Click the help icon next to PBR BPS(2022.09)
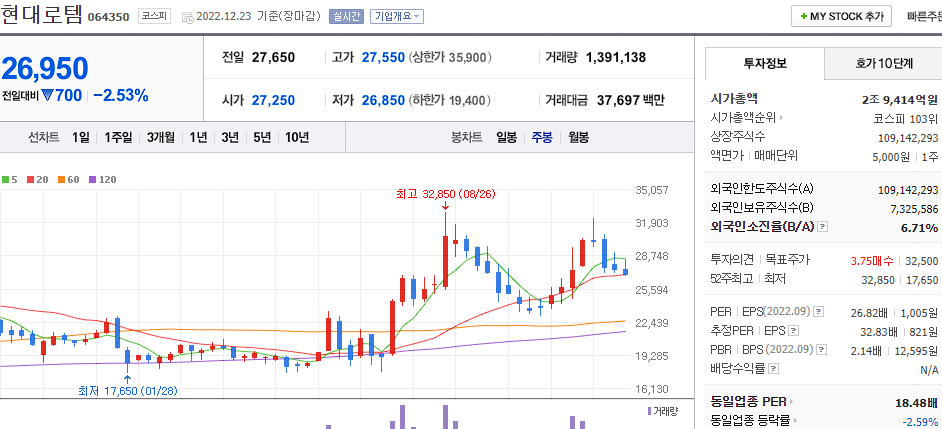 click(x=819, y=349)
